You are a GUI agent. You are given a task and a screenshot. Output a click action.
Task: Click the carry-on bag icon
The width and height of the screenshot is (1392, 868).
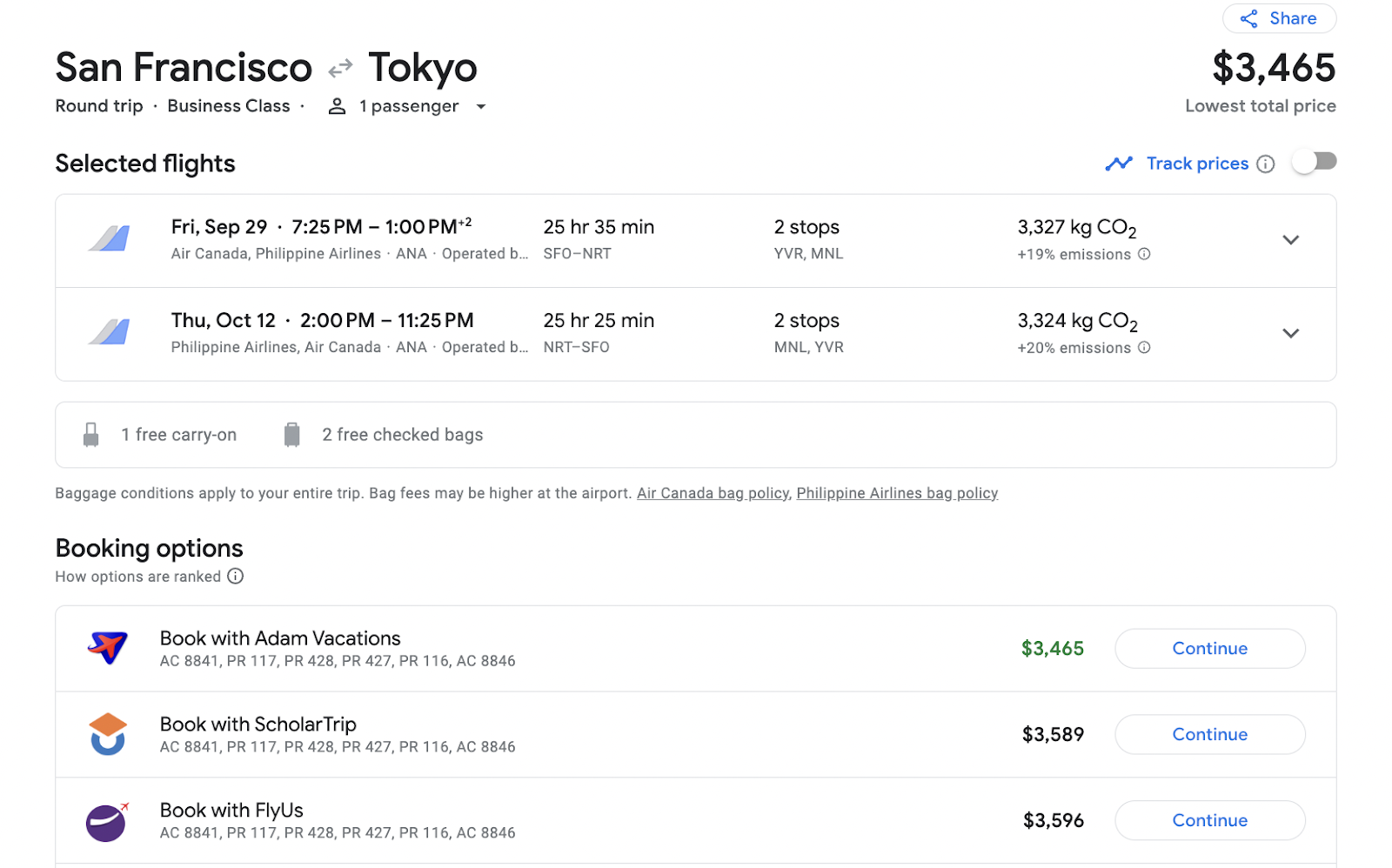point(90,435)
